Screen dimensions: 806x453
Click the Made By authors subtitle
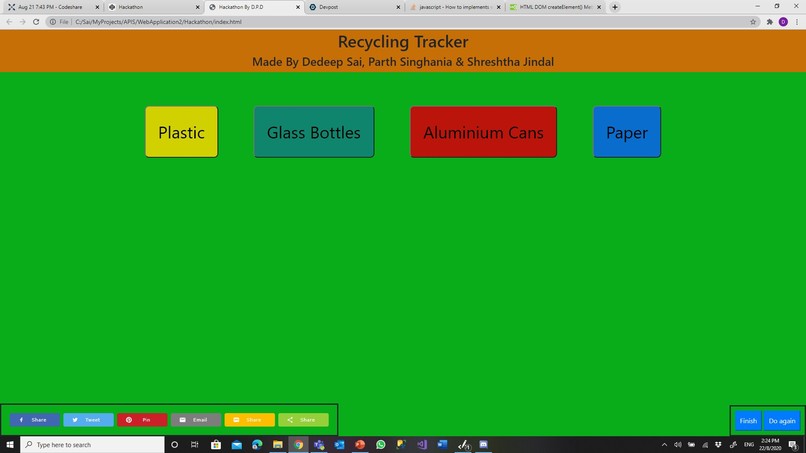[403, 62]
